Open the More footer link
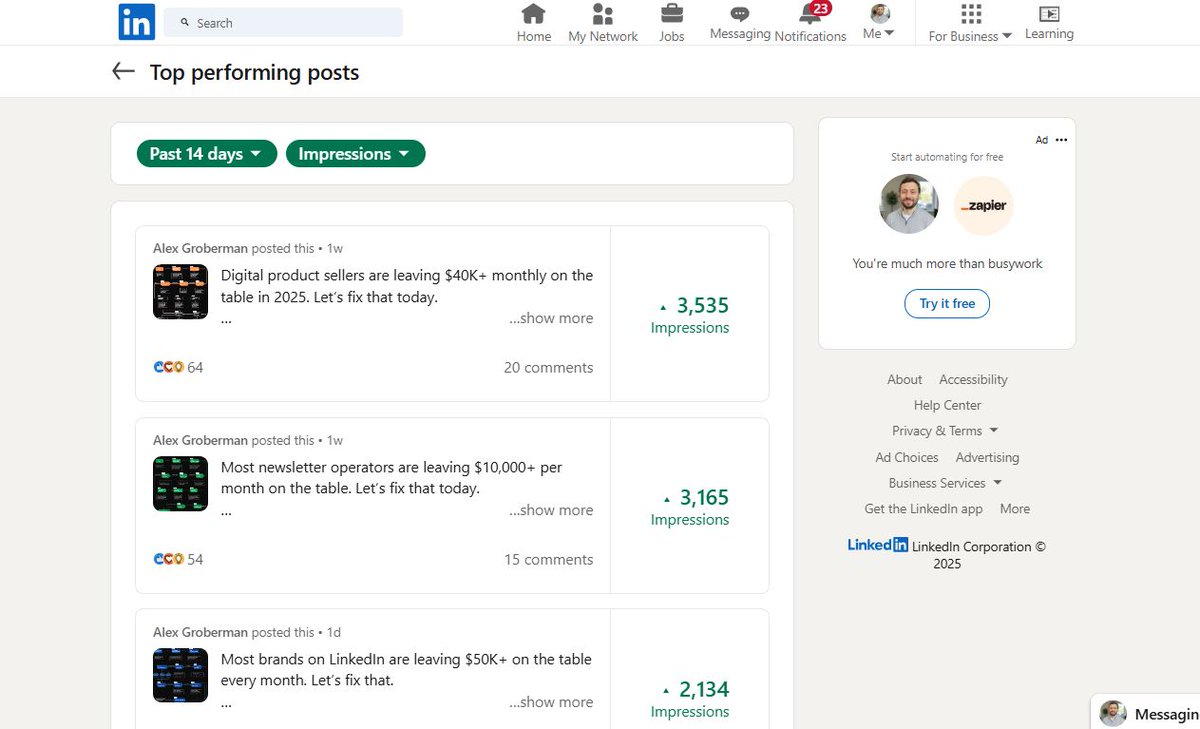 tap(1014, 509)
